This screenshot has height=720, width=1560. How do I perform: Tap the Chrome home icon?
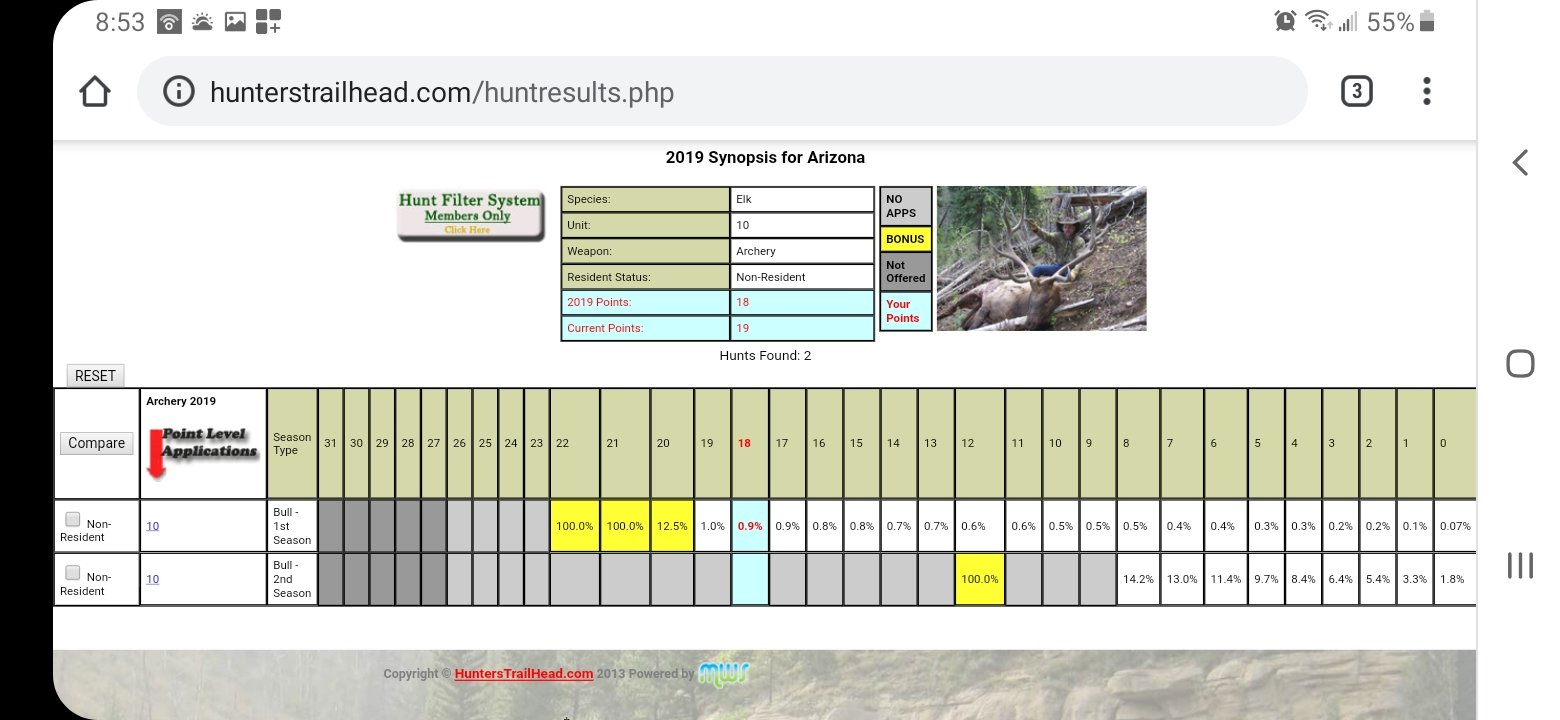coord(94,92)
